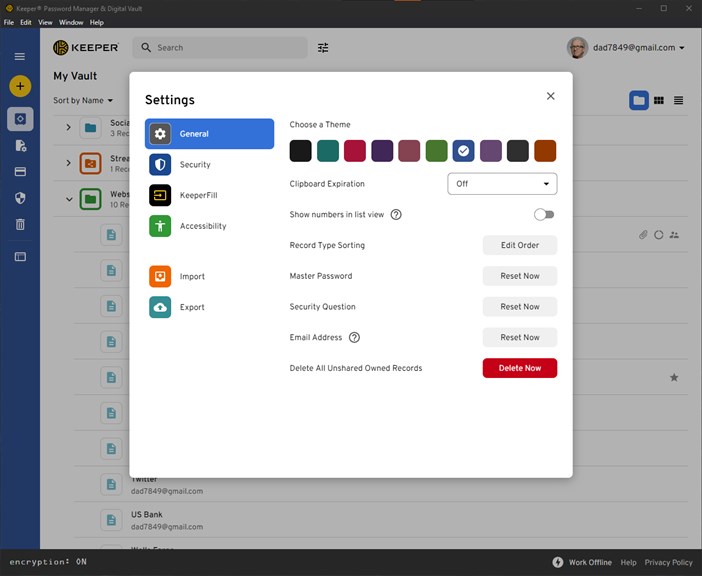
Task: Switch to list view icon
Action: pos(678,100)
